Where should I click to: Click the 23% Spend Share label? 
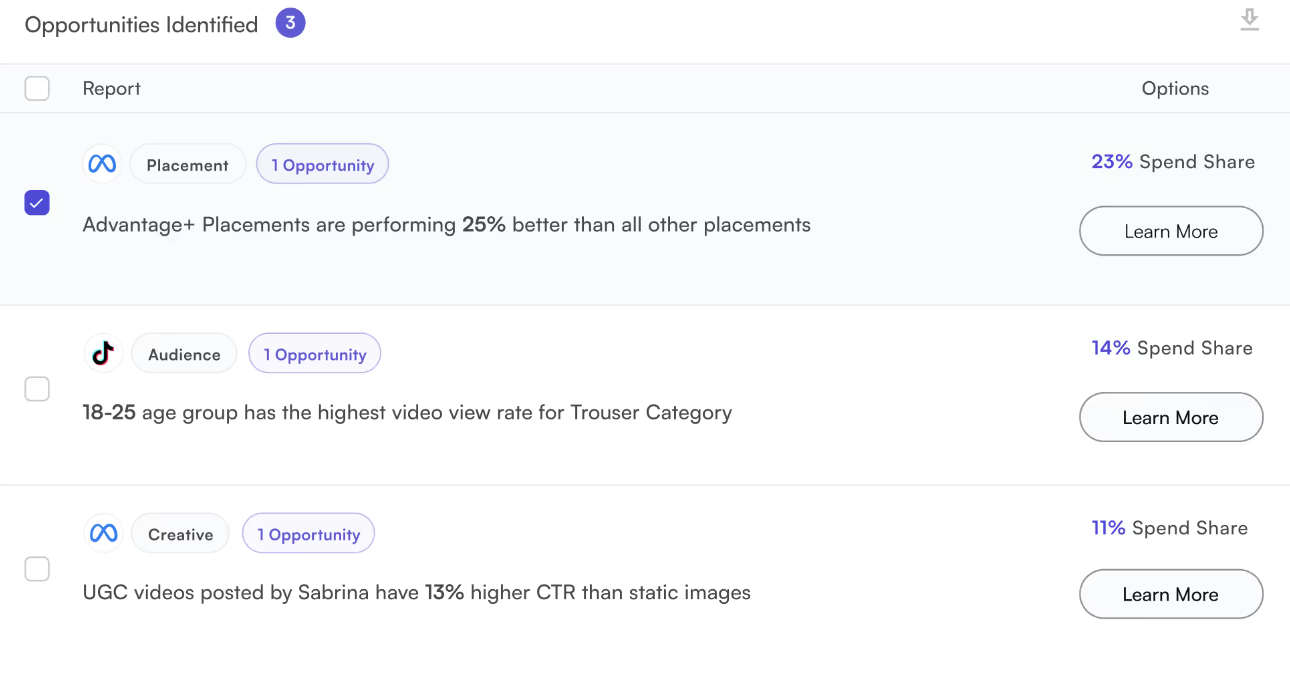pos(1172,162)
